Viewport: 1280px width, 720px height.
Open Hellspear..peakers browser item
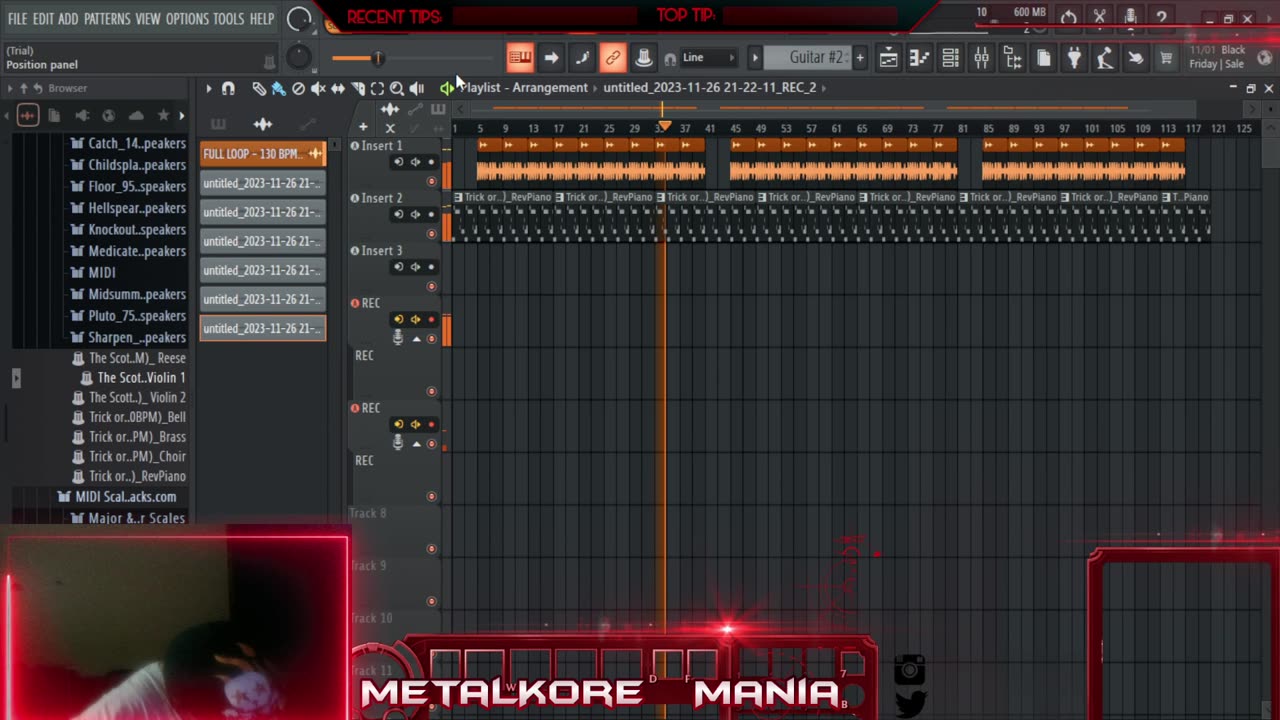click(x=127, y=208)
